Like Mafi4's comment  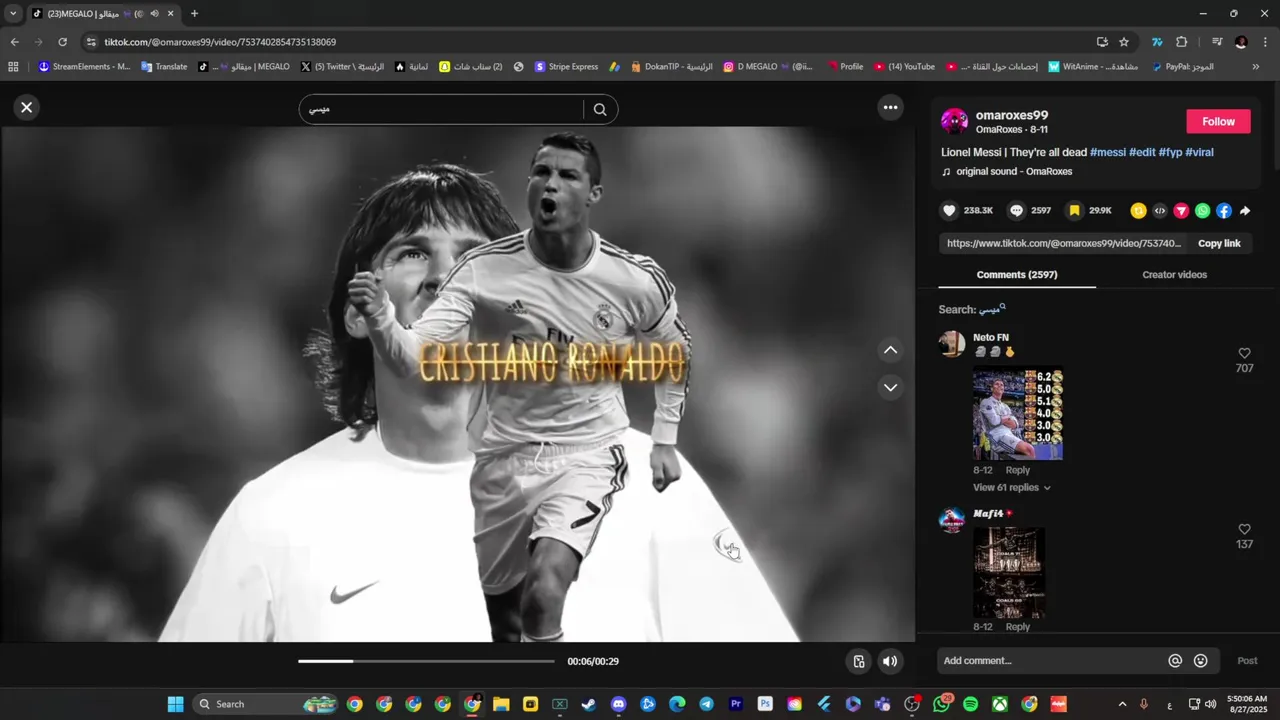click(x=1244, y=529)
